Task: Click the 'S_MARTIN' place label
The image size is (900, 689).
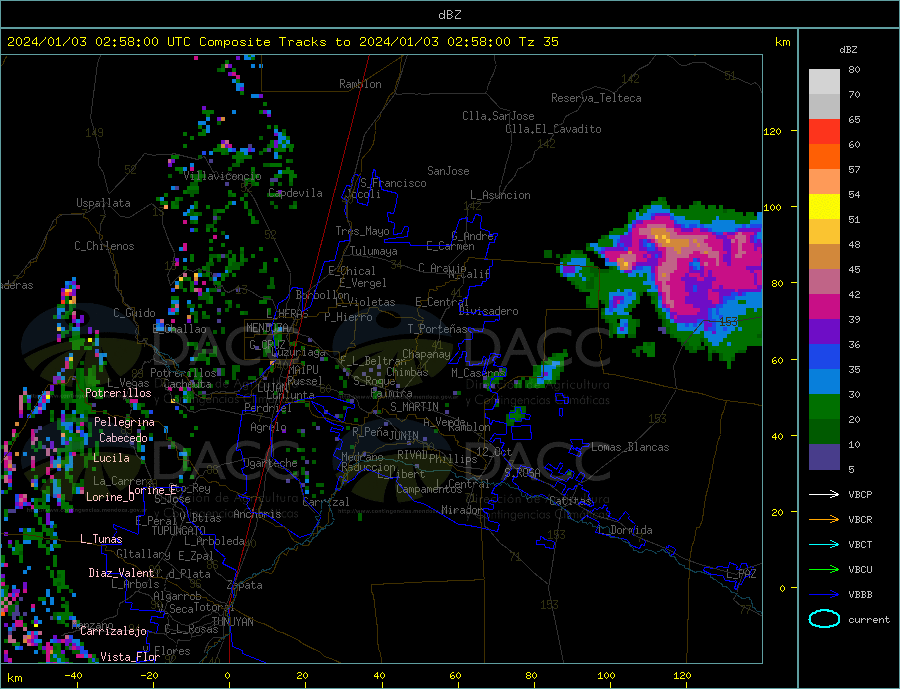Action: coord(414,407)
